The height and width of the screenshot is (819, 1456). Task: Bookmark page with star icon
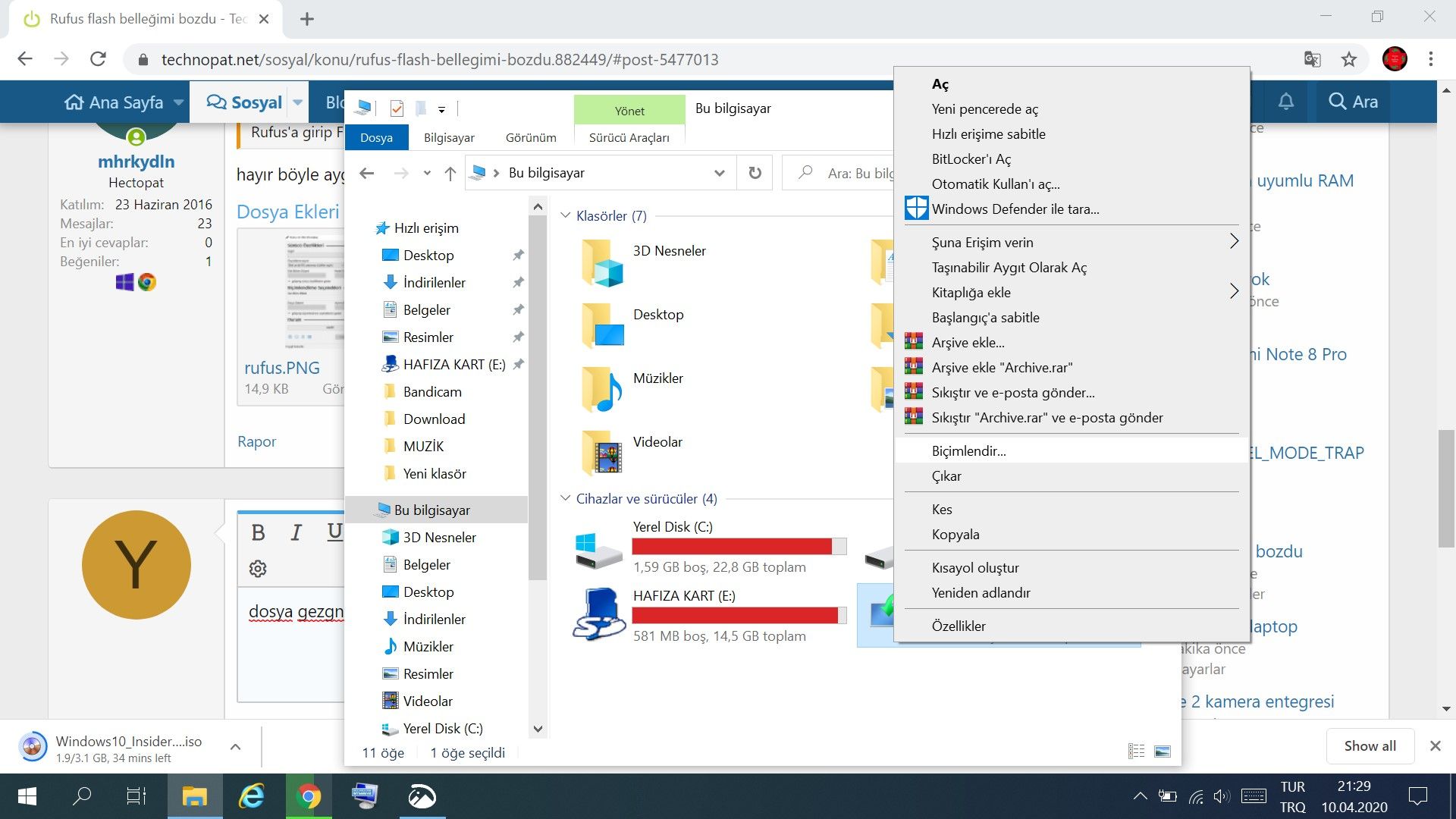pos(1349,59)
